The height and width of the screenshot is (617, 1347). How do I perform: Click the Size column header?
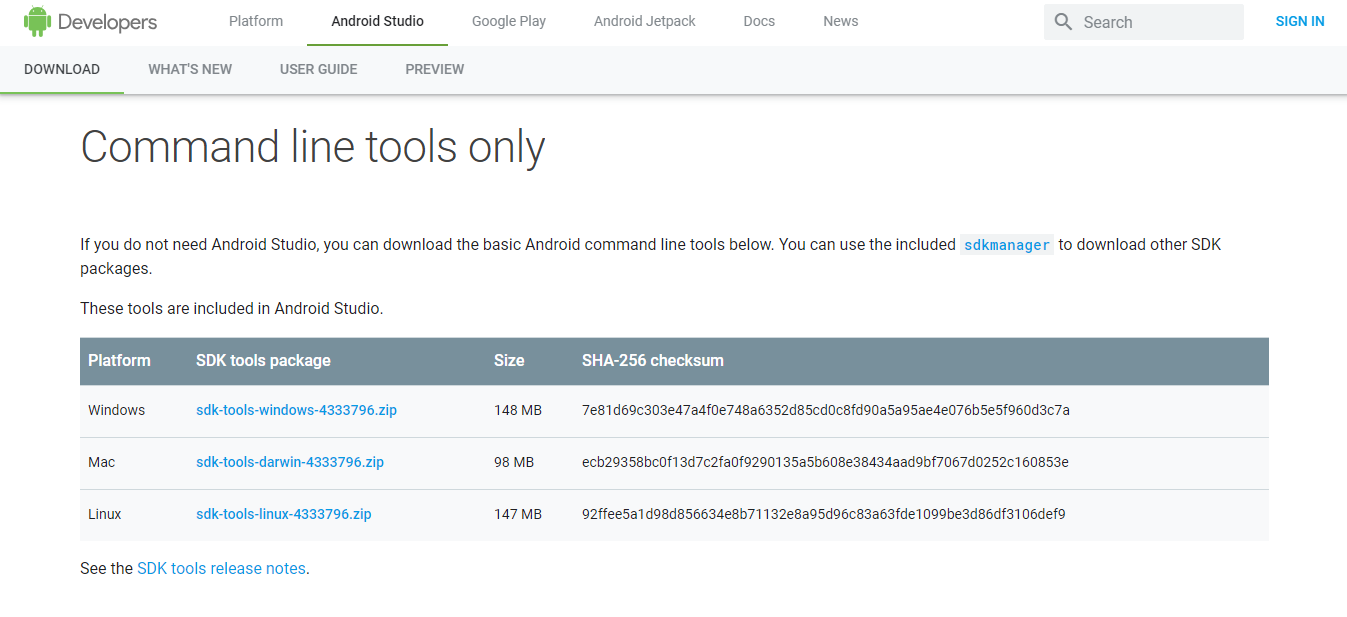[x=509, y=360]
